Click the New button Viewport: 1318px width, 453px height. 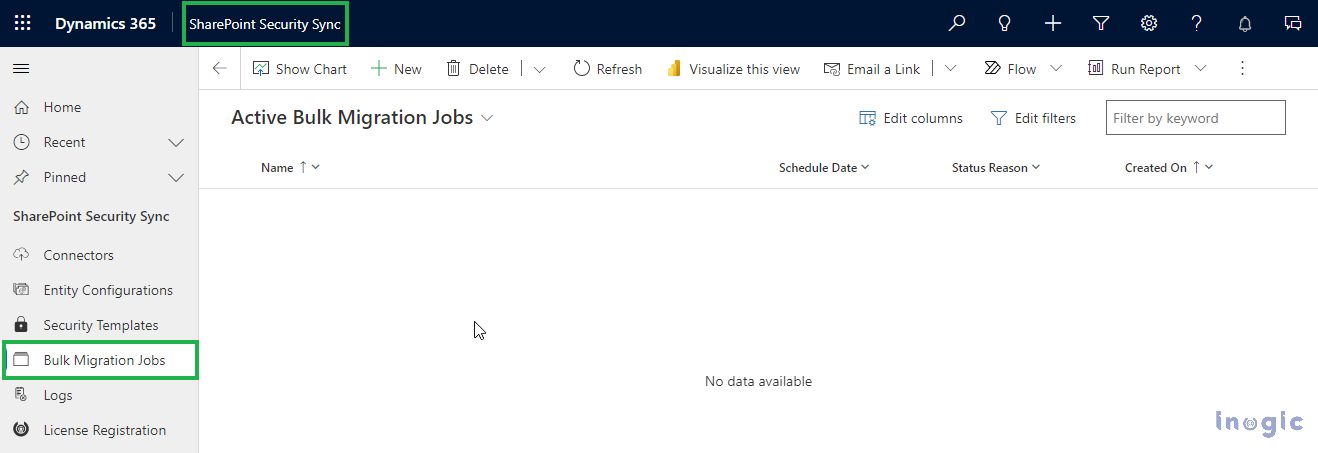click(396, 69)
